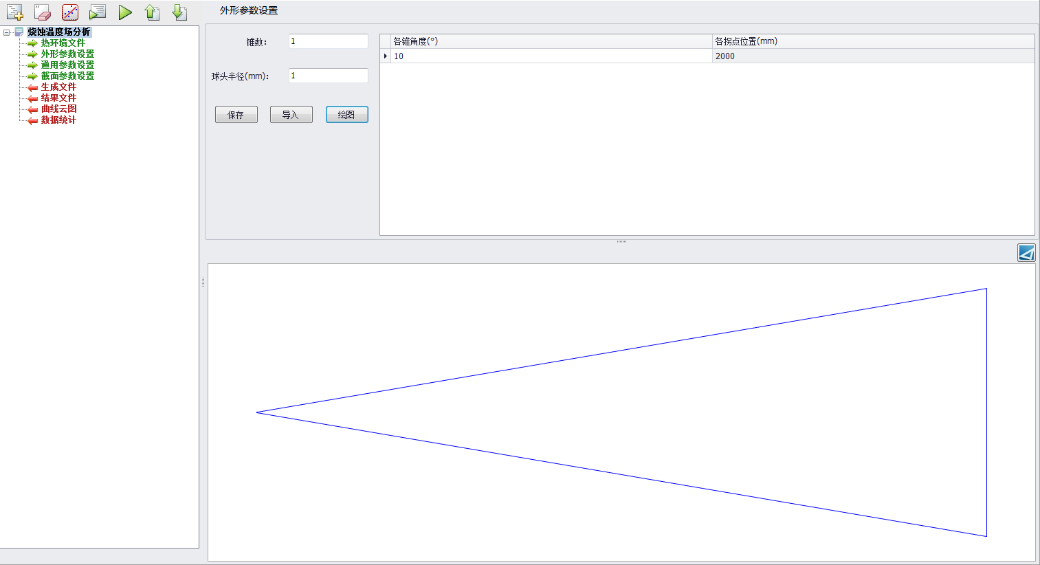The width and height of the screenshot is (1040, 565).
Task: Select the 生成文件 tree node
Action: pos(58,87)
